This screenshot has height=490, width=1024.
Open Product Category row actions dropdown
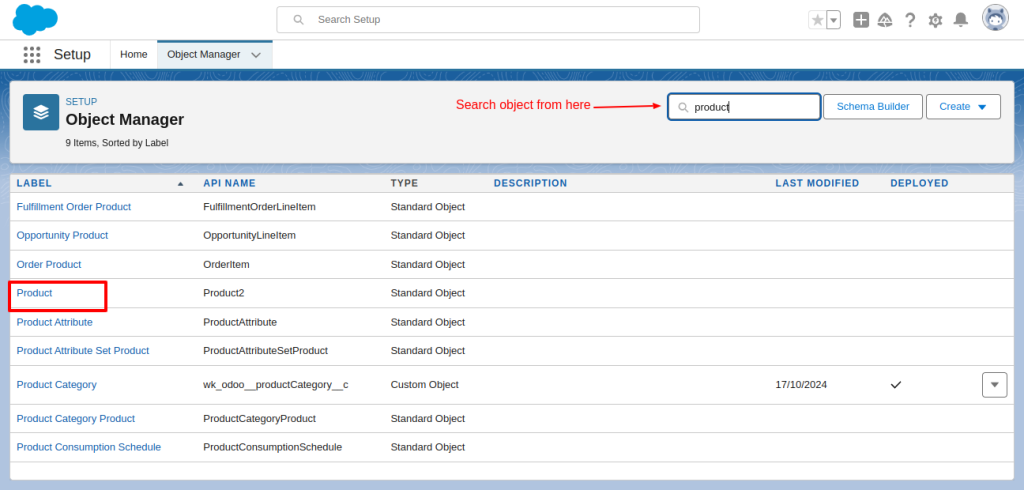(995, 385)
